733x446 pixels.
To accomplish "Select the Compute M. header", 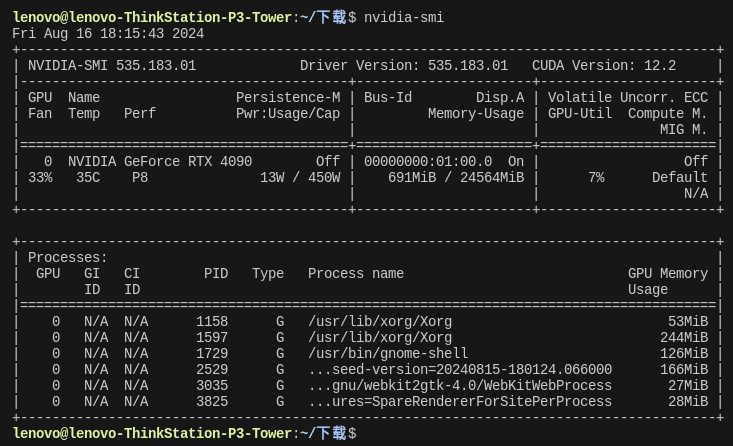I will 668,114.
